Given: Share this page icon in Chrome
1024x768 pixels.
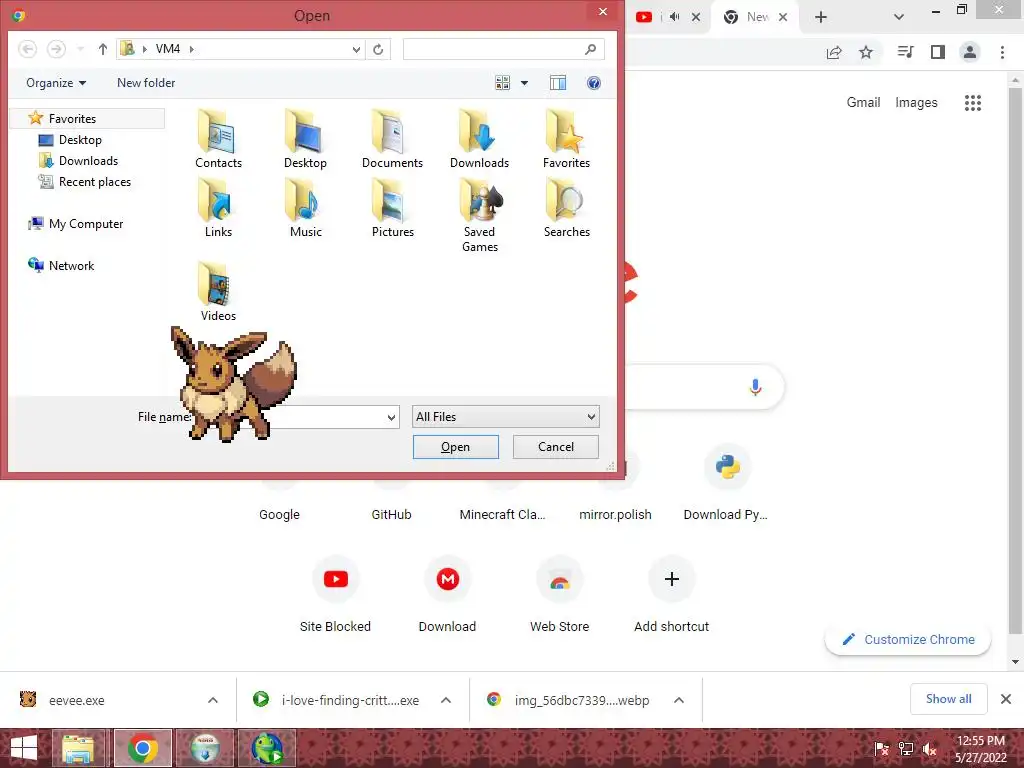Looking at the screenshot, I should click(834, 52).
